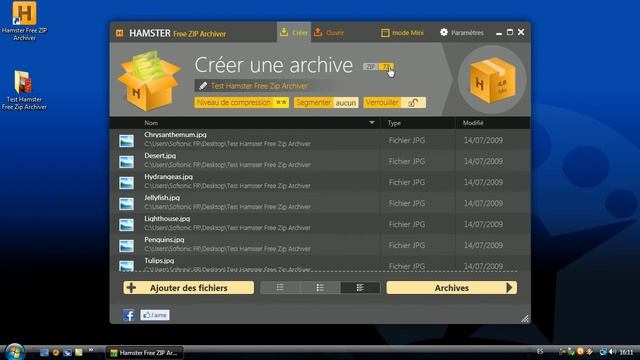Click the ES language indicator

coord(540,351)
